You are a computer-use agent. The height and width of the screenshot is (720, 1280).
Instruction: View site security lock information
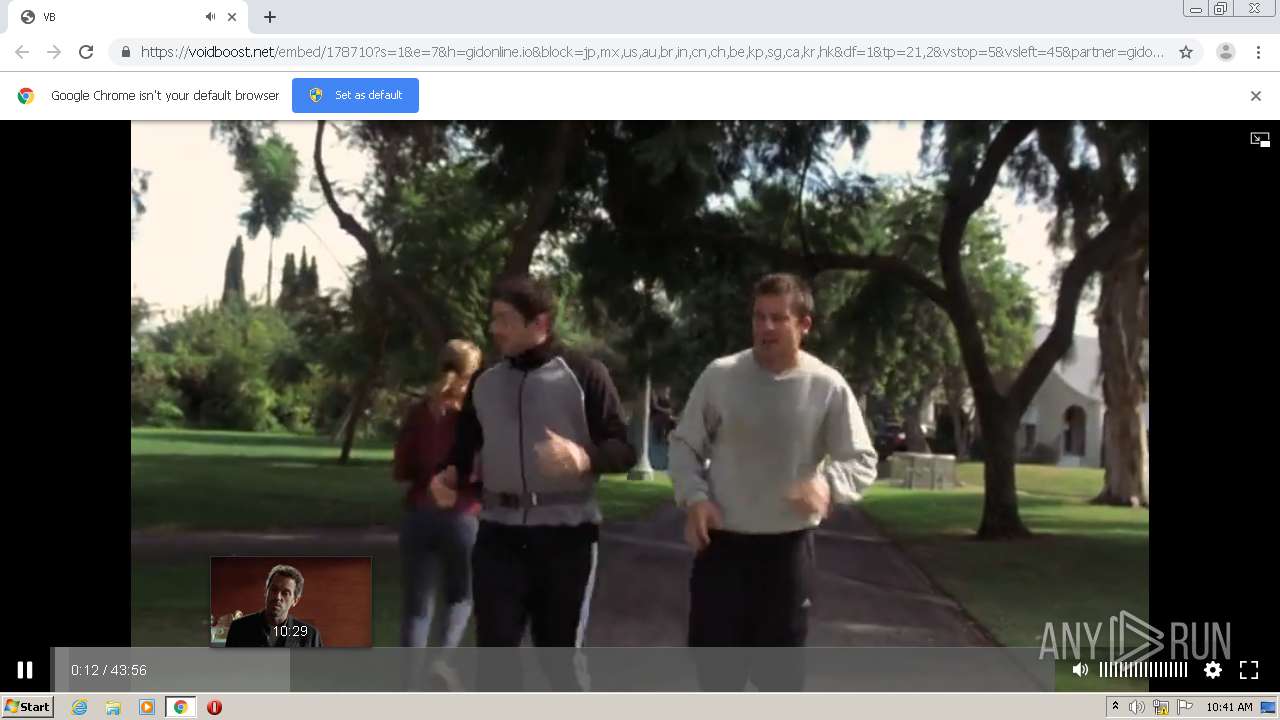click(126, 52)
